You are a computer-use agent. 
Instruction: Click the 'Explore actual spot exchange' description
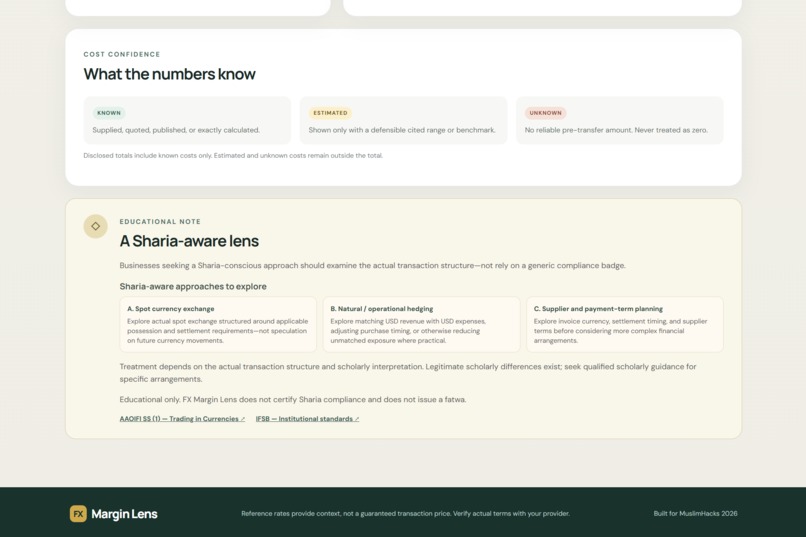(x=218, y=331)
